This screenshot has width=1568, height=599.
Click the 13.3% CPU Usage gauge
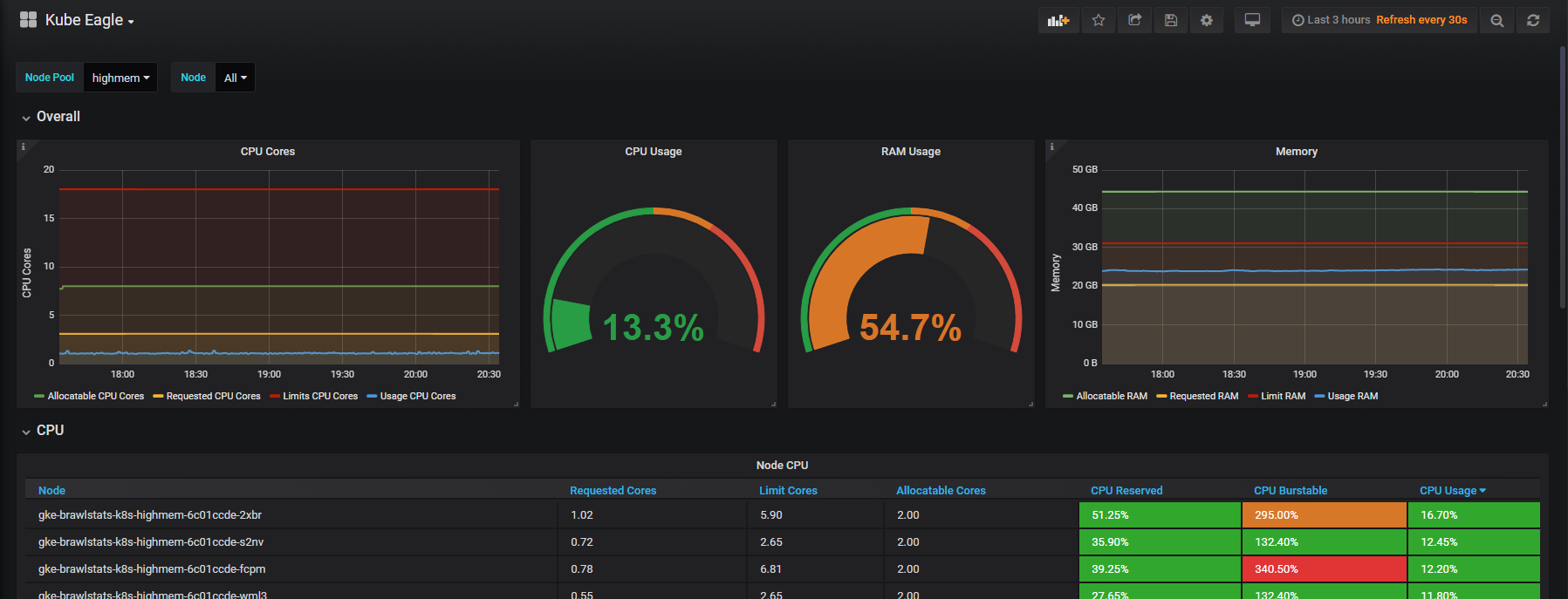pos(654,281)
